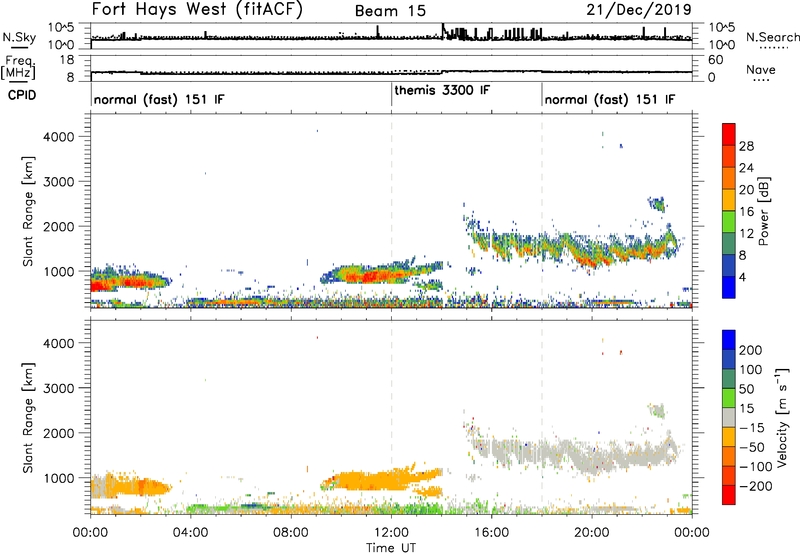Click the red bottom of velocity color bar
This screenshot has width=800, height=554.
pyautogui.click(x=729, y=495)
